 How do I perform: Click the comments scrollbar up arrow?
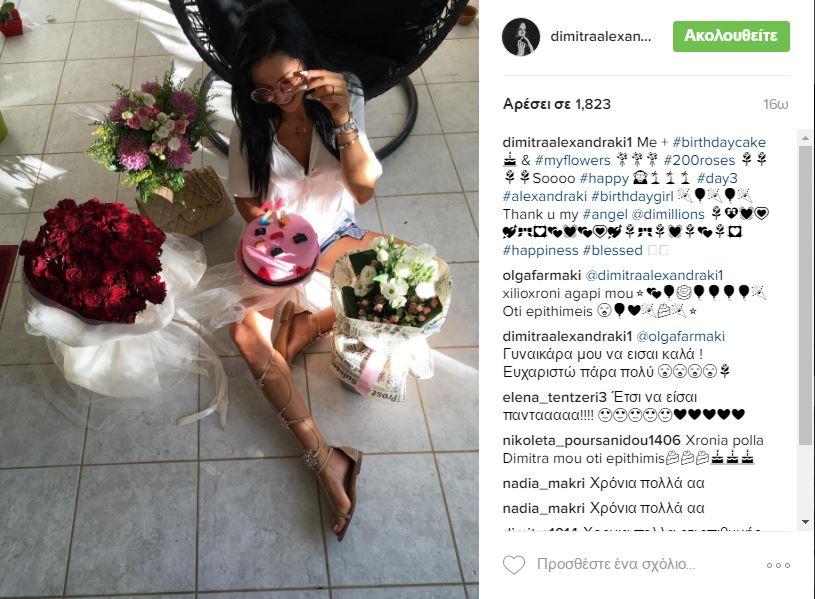click(x=805, y=138)
